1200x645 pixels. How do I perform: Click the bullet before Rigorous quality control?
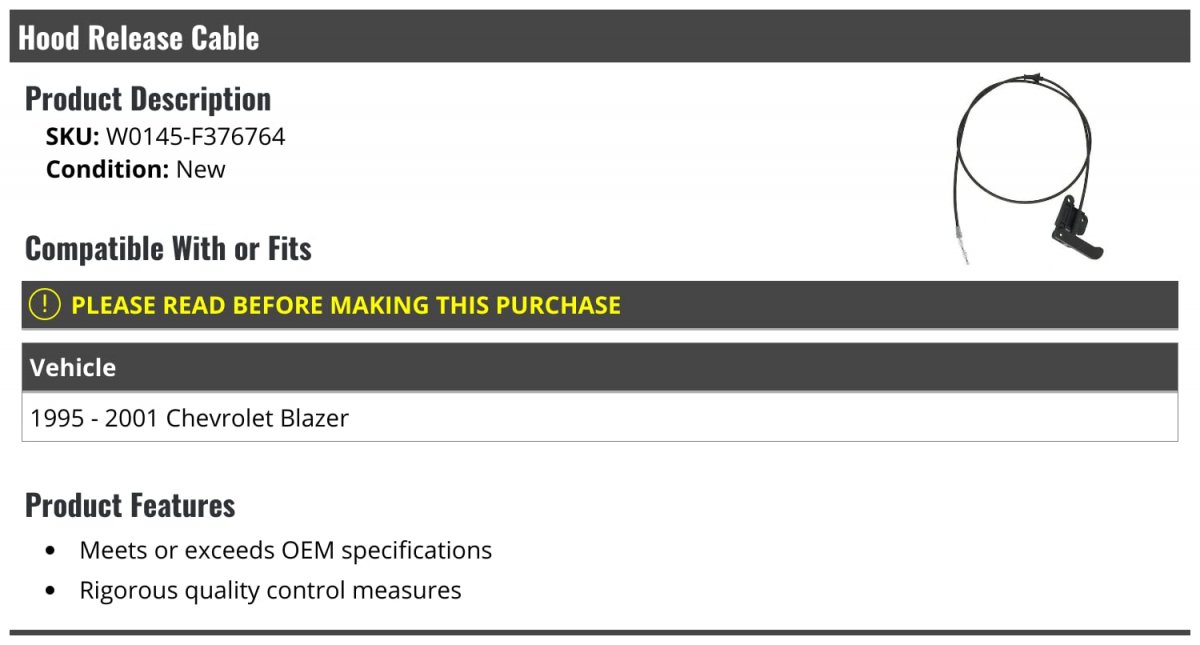pos(51,591)
